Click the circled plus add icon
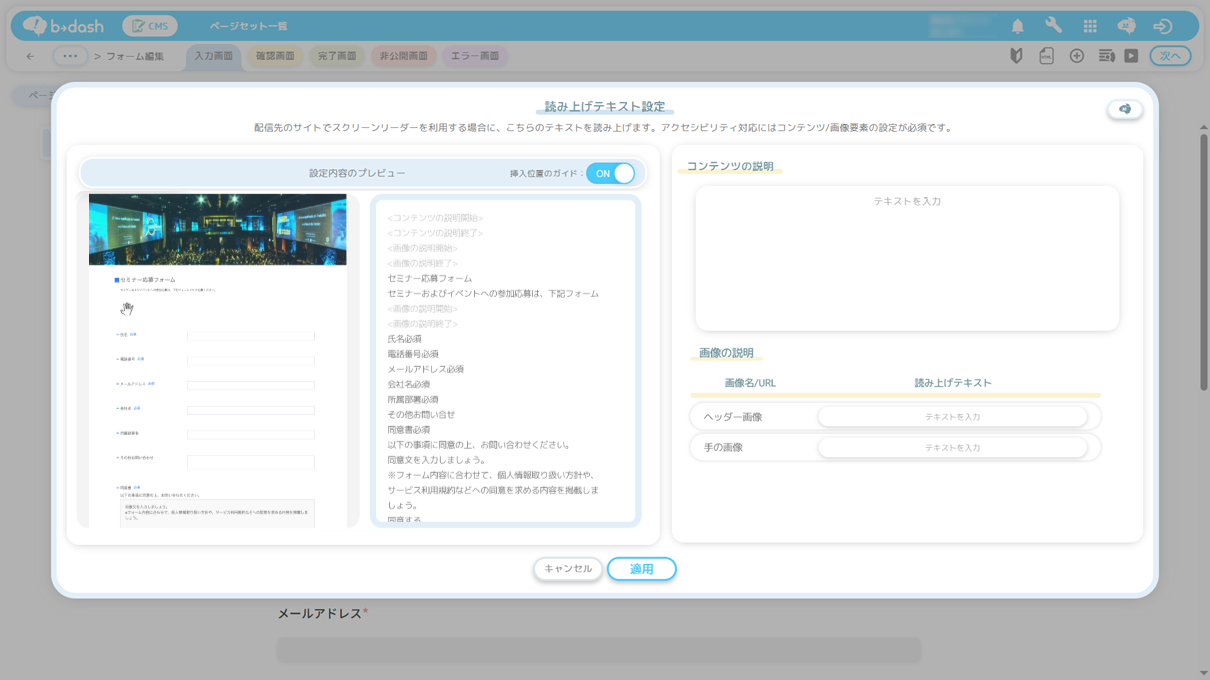 tap(1076, 56)
